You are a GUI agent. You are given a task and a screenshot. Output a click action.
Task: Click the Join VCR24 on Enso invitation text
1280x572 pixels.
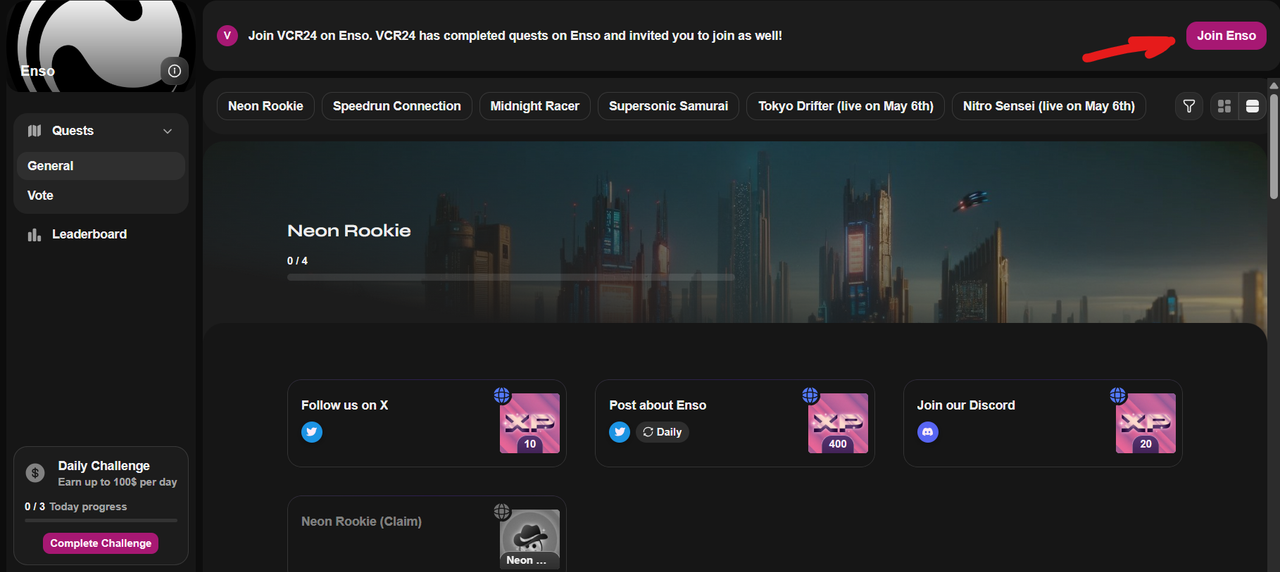tap(515, 35)
